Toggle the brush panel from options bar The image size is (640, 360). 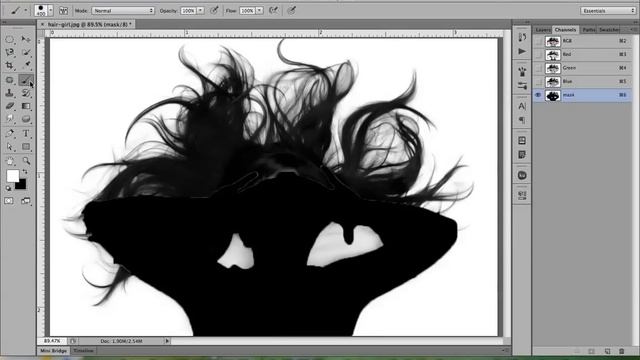click(64, 11)
